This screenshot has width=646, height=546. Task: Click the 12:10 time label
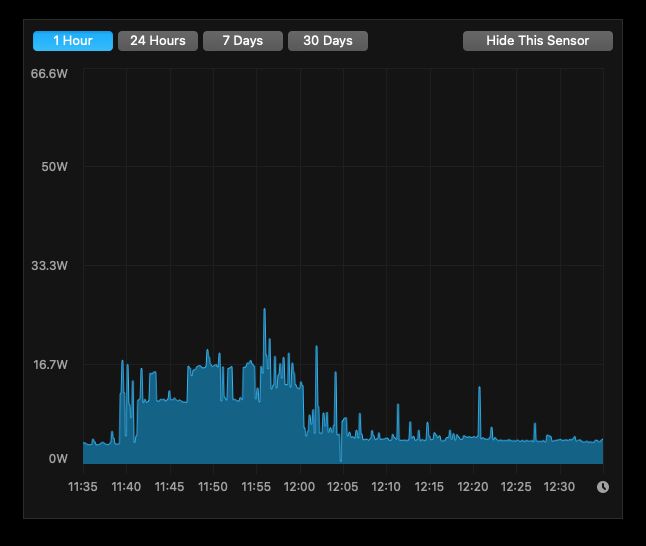click(x=386, y=487)
